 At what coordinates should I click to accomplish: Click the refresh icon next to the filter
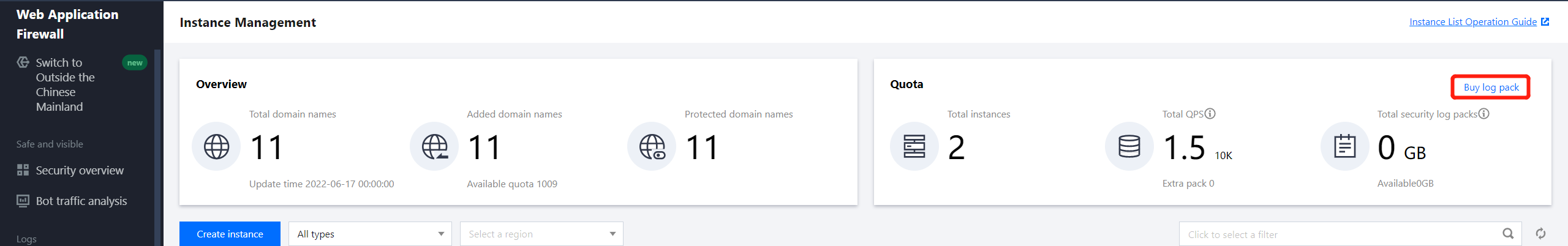tap(1540, 234)
